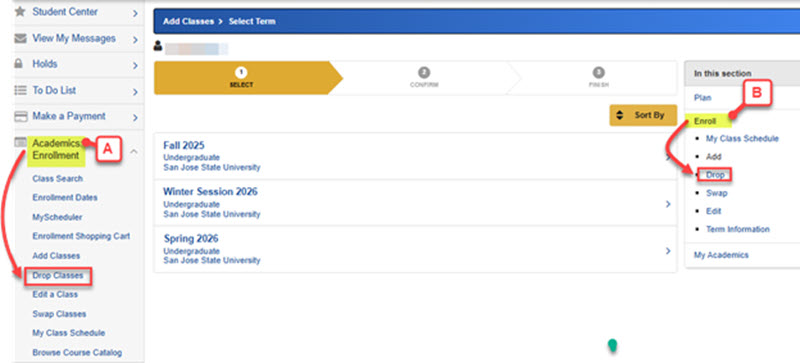The height and width of the screenshot is (363, 800).
Task: Expand the To Do List chevron
Action: [135, 92]
